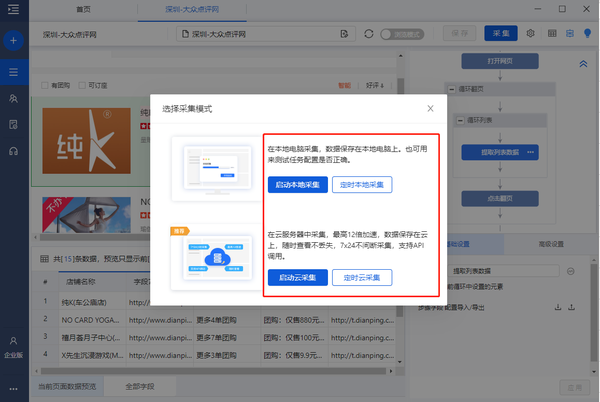Switch to 全部字段 tab

140,387
